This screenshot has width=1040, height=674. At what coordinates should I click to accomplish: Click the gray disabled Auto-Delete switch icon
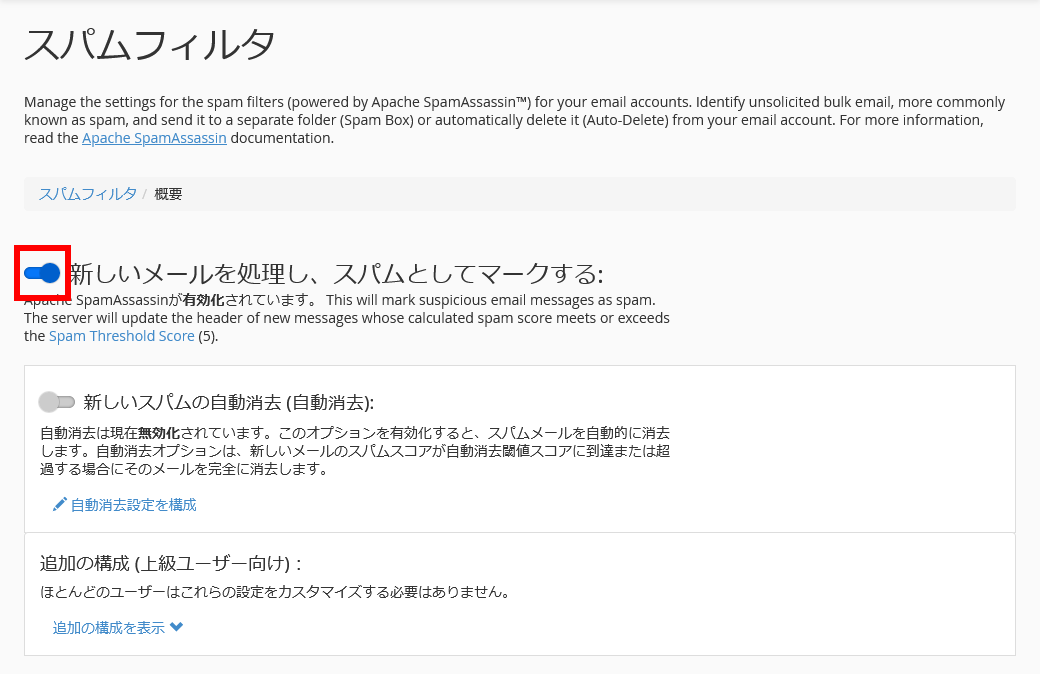(58, 402)
